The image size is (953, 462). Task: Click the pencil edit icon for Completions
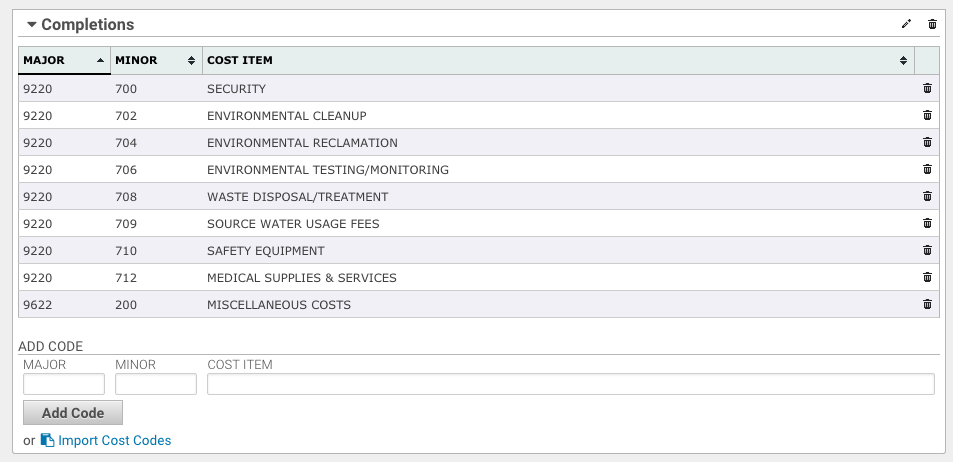tap(906, 24)
